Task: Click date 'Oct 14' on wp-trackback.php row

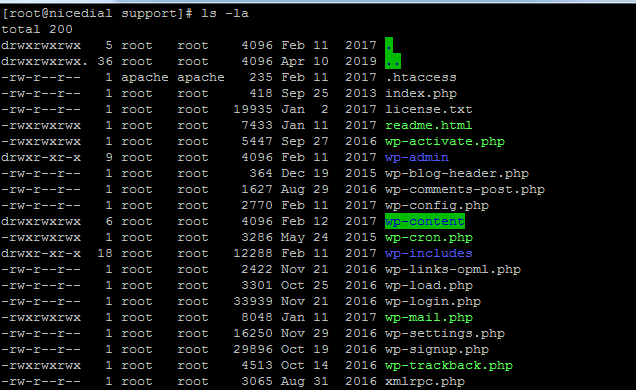Action: [x=305, y=366]
